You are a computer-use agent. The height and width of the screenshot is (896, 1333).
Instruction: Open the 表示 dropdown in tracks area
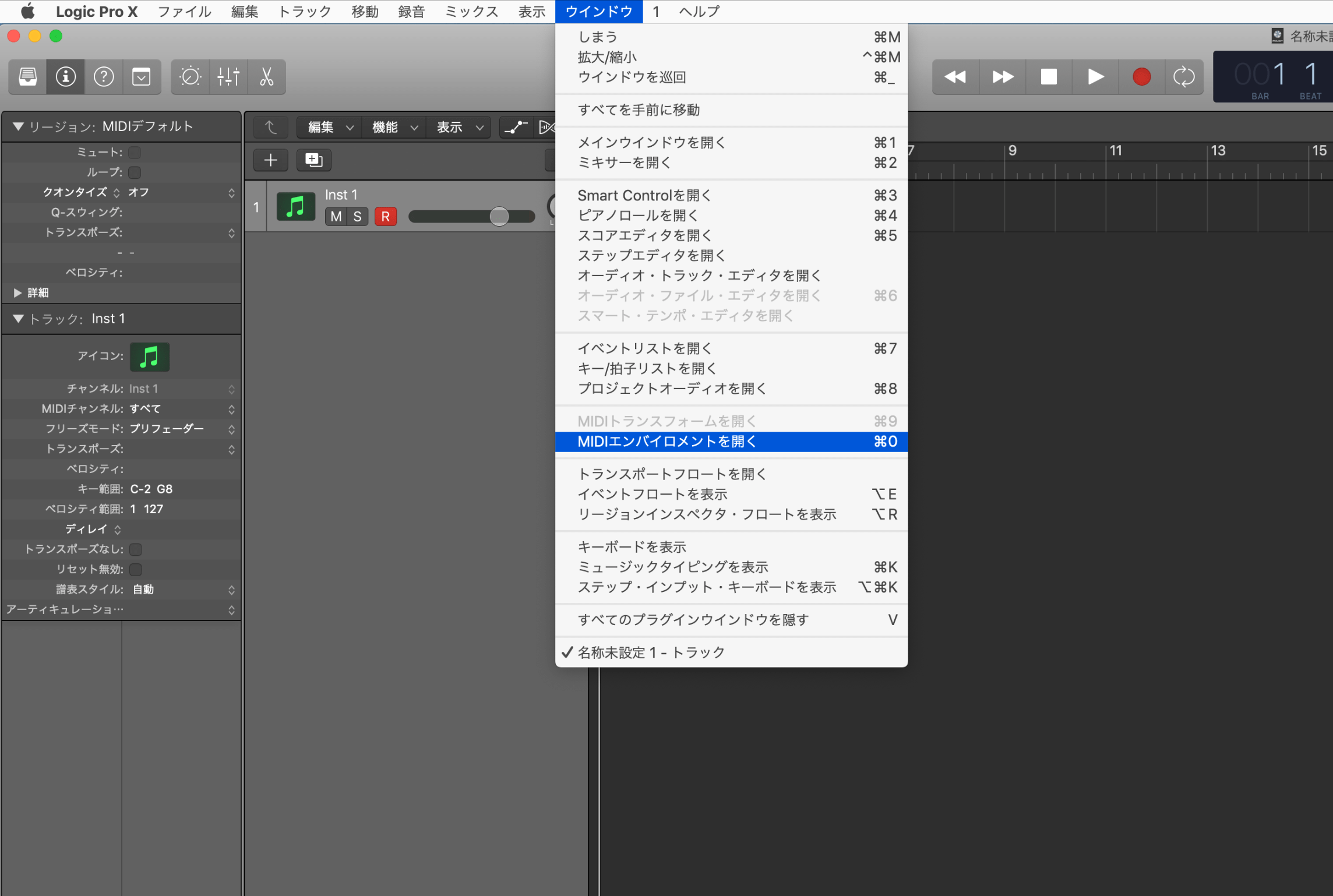point(459,127)
